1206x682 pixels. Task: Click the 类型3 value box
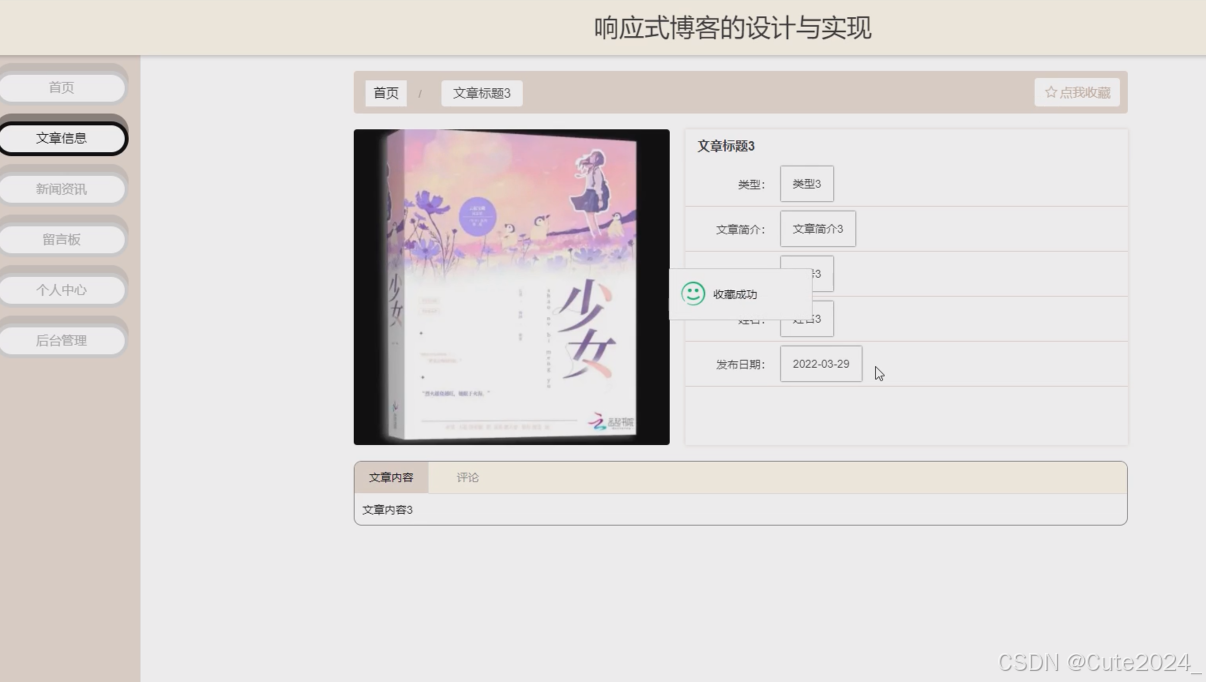(807, 184)
